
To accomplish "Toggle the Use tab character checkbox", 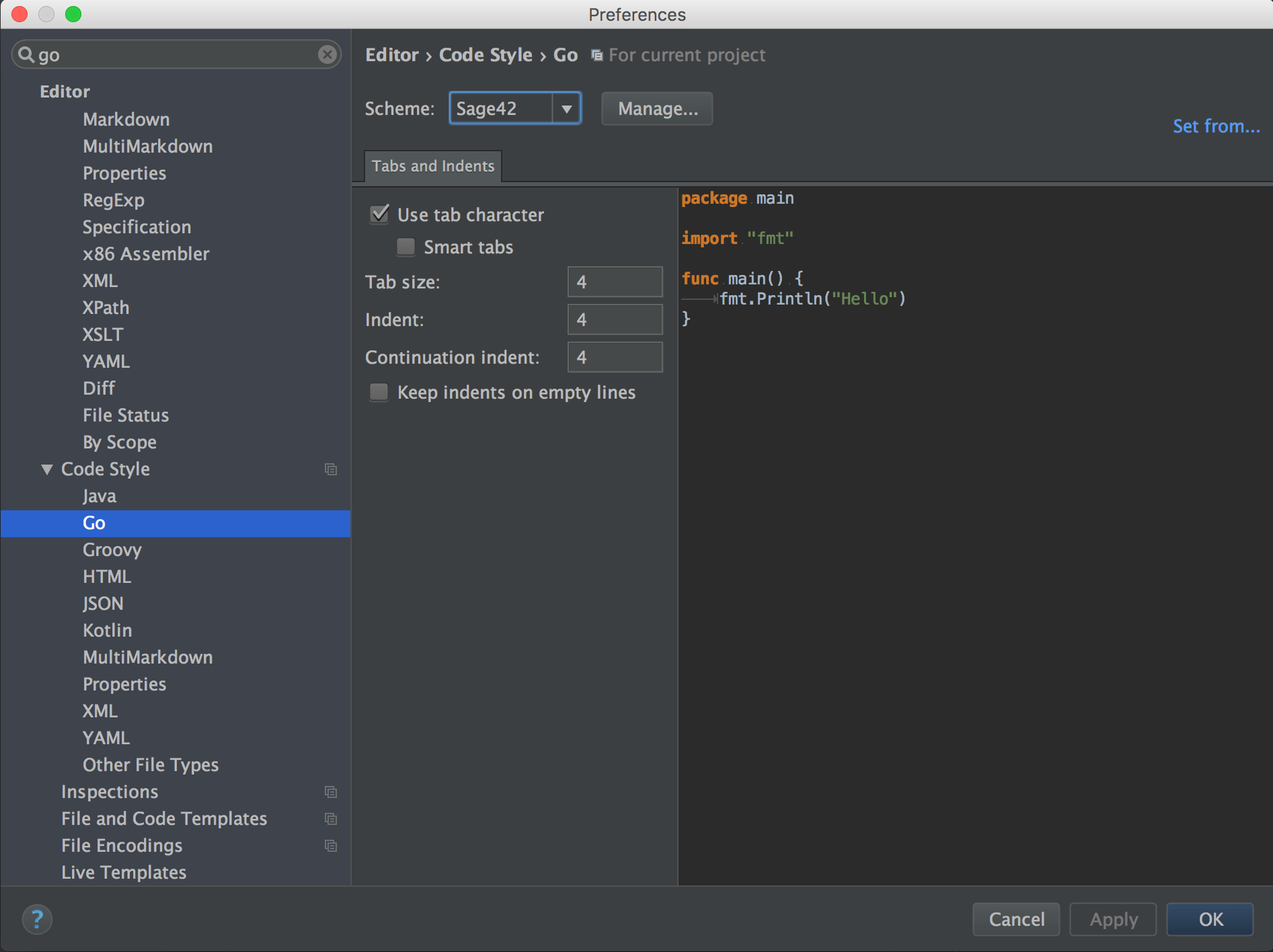I will [379, 214].
